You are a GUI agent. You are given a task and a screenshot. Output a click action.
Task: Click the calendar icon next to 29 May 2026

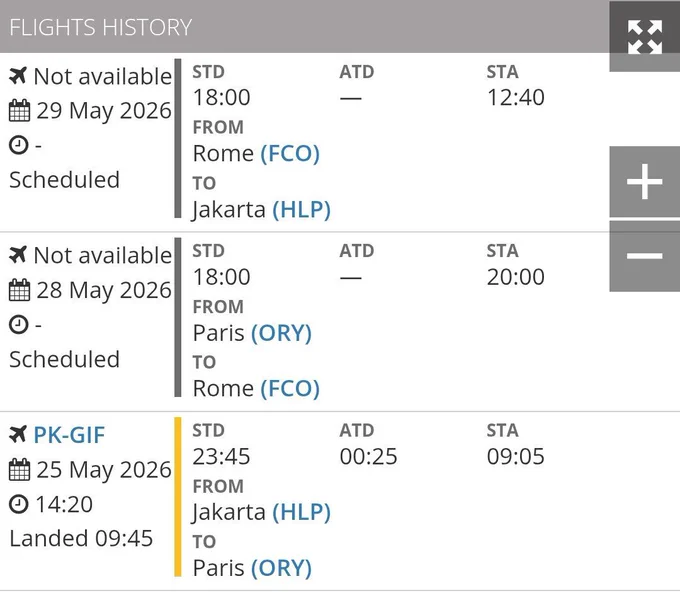coord(20,111)
